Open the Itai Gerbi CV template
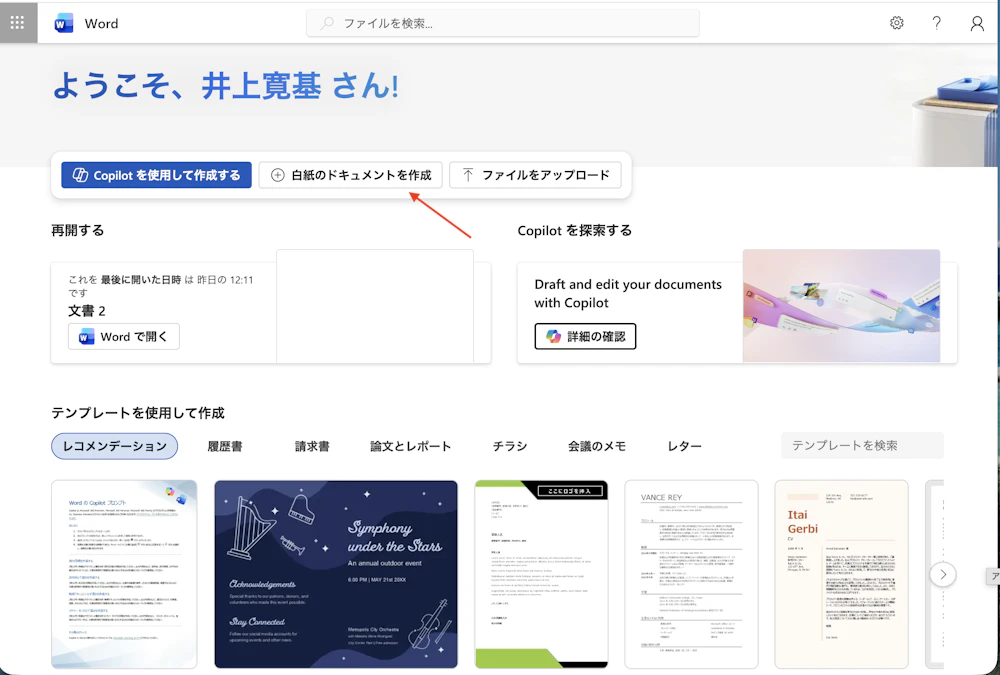Viewport: 1000px width, 675px height. tap(841, 574)
